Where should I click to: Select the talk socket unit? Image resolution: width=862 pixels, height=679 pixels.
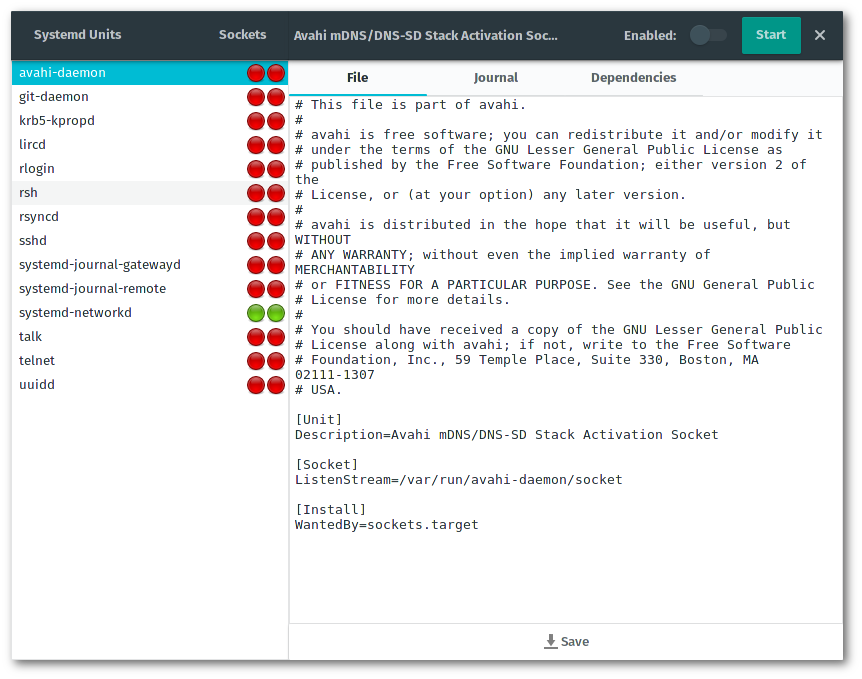[x=150, y=337]
